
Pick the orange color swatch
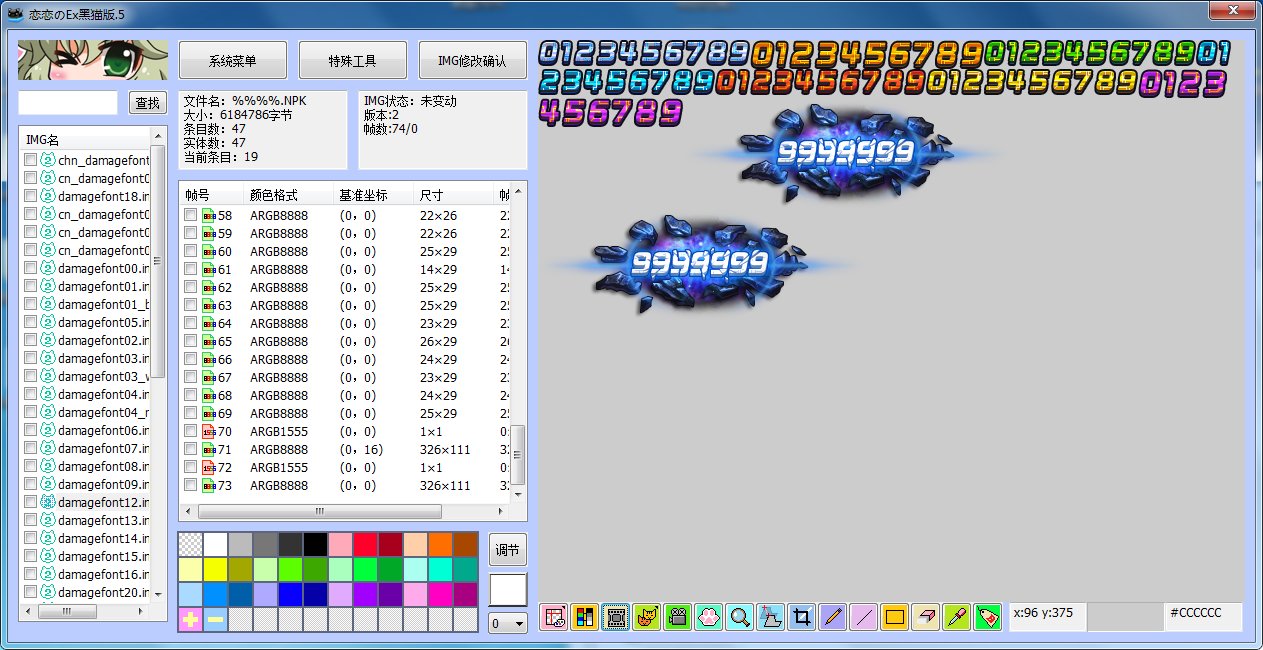pos(440,545)
